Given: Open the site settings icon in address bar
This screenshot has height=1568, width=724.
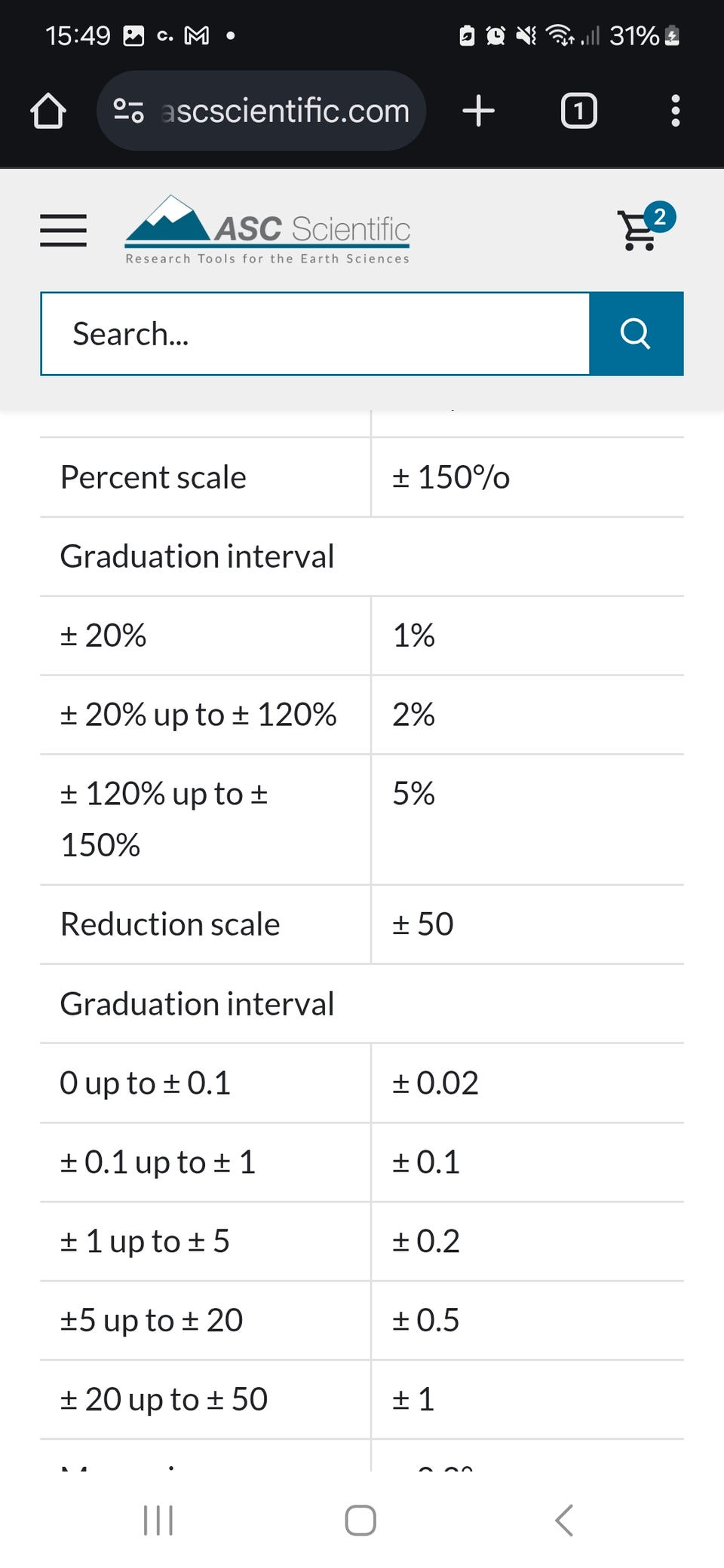Looking at the screenshot, I should point(128,111).
